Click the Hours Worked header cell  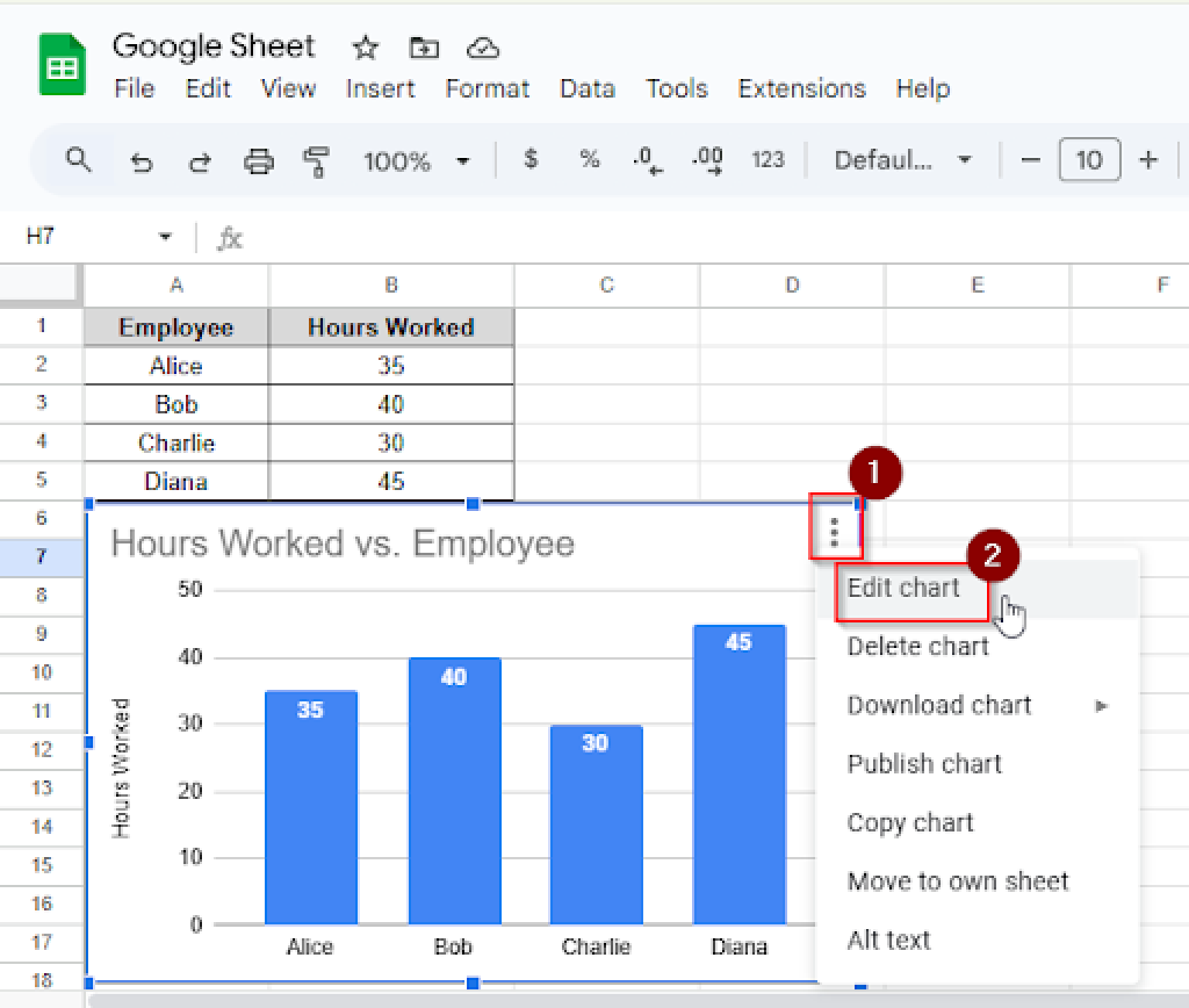pos(391,327)
